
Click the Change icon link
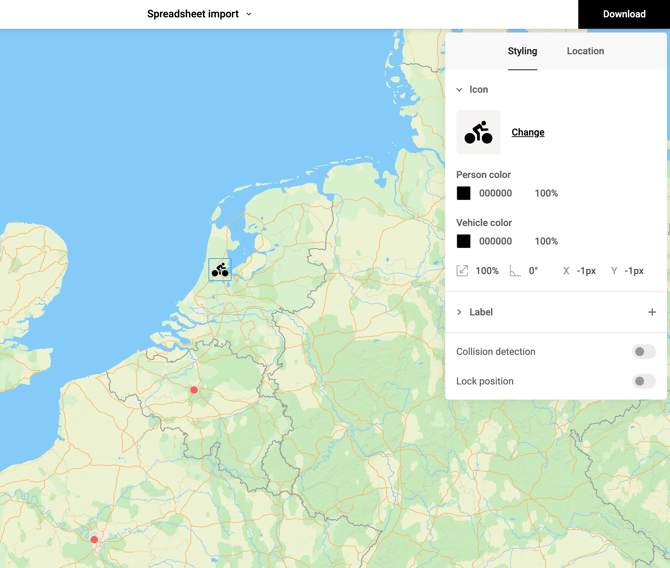528,132
